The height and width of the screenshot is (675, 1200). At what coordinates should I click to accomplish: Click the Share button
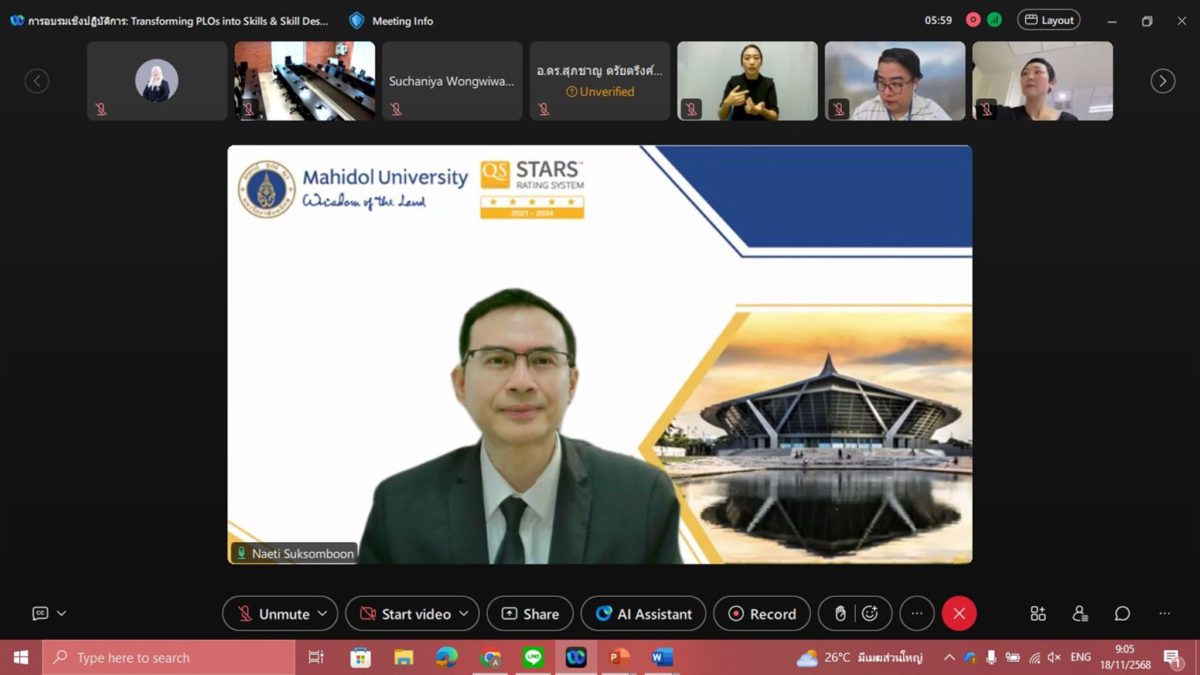pyautogui.click(x=530, y=614)
